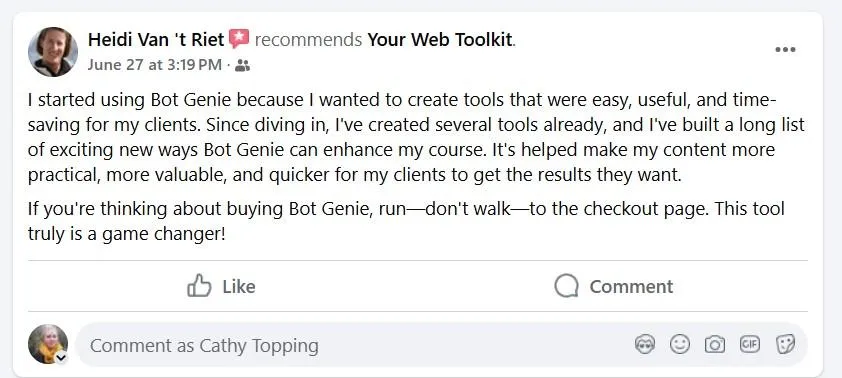Attach a photo with camera icon

715,344
